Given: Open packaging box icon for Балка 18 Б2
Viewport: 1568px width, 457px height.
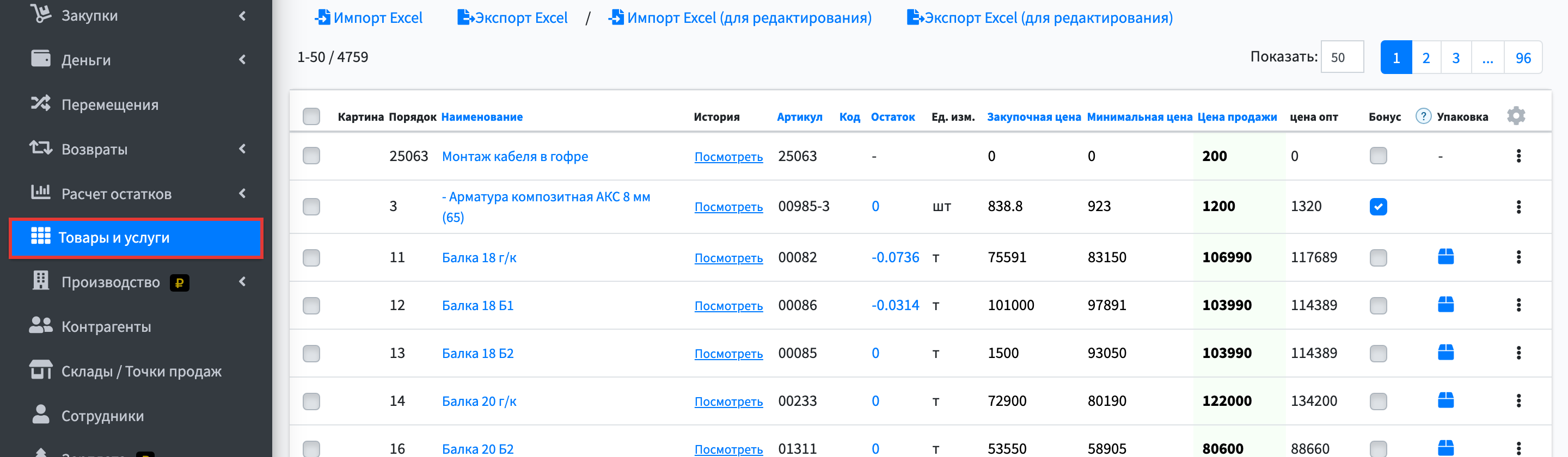Looking at the screenshot, I should [1445, 353].
